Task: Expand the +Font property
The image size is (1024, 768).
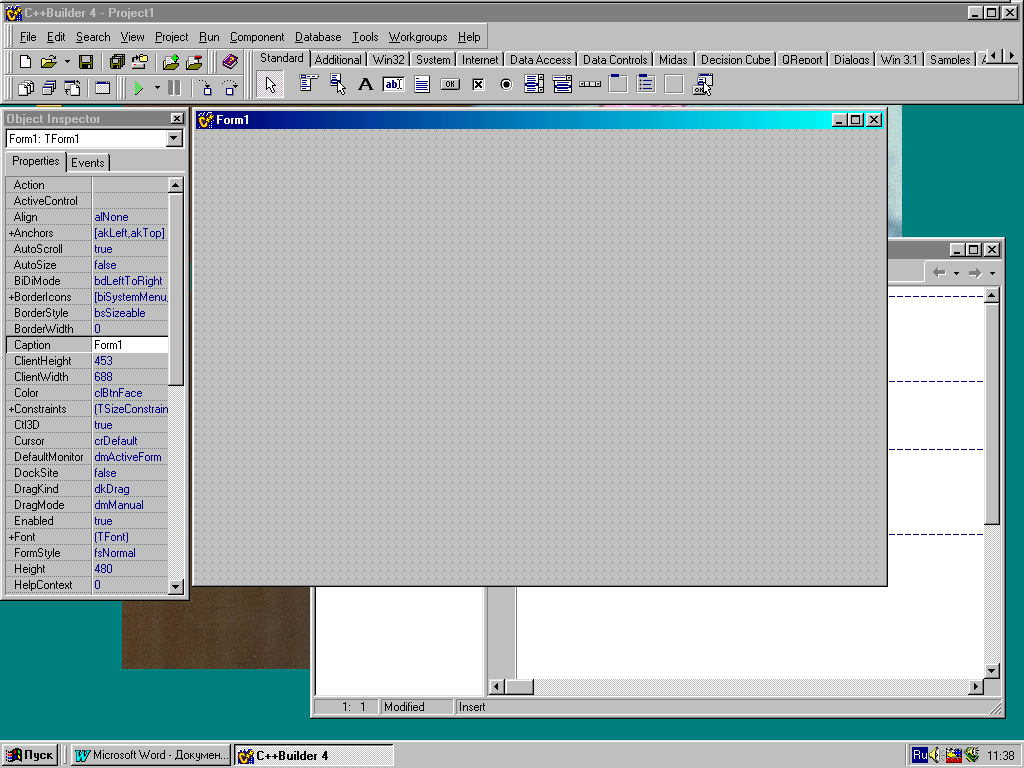Action: [11, 537]
